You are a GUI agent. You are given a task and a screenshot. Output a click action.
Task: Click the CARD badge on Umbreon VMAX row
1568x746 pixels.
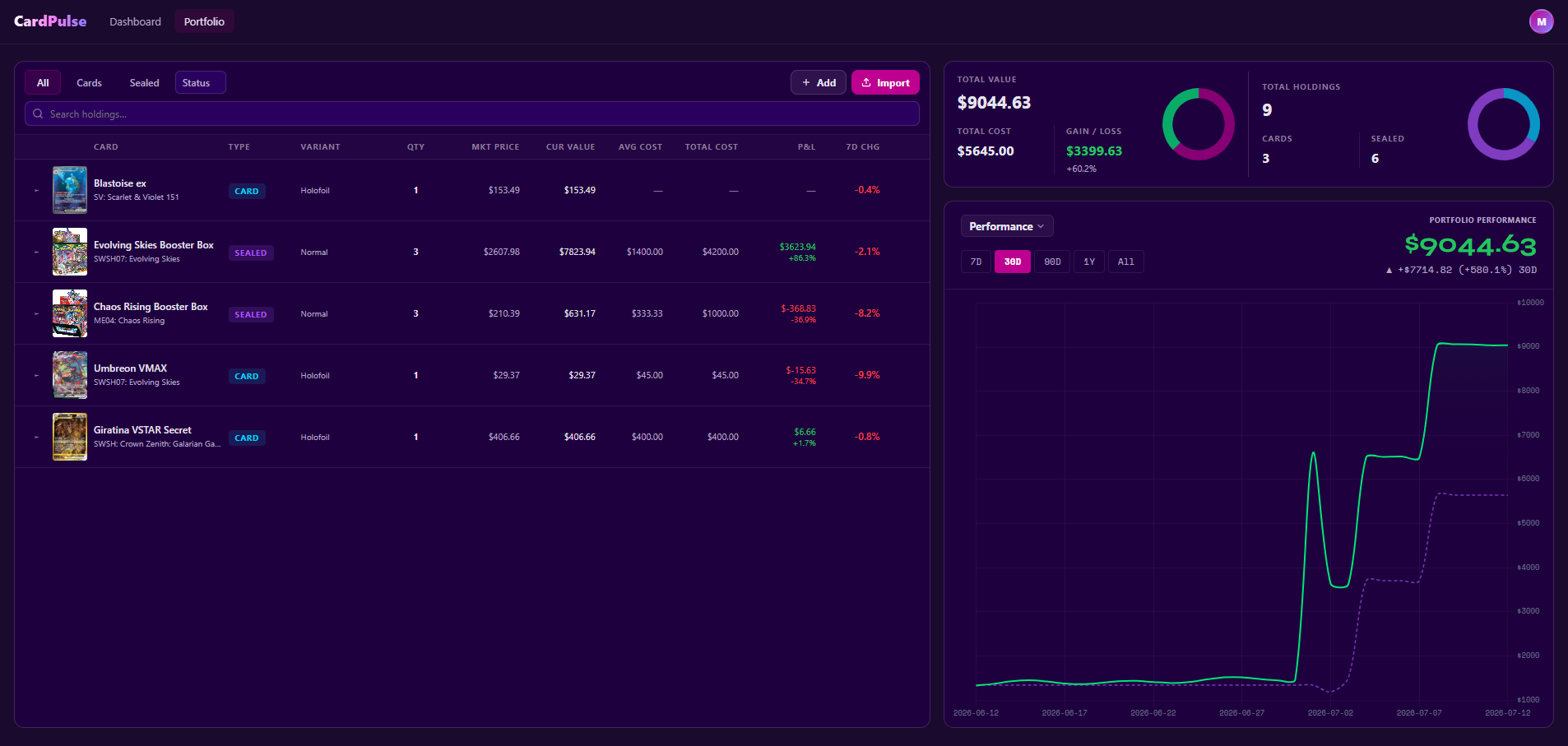point(247,376)
